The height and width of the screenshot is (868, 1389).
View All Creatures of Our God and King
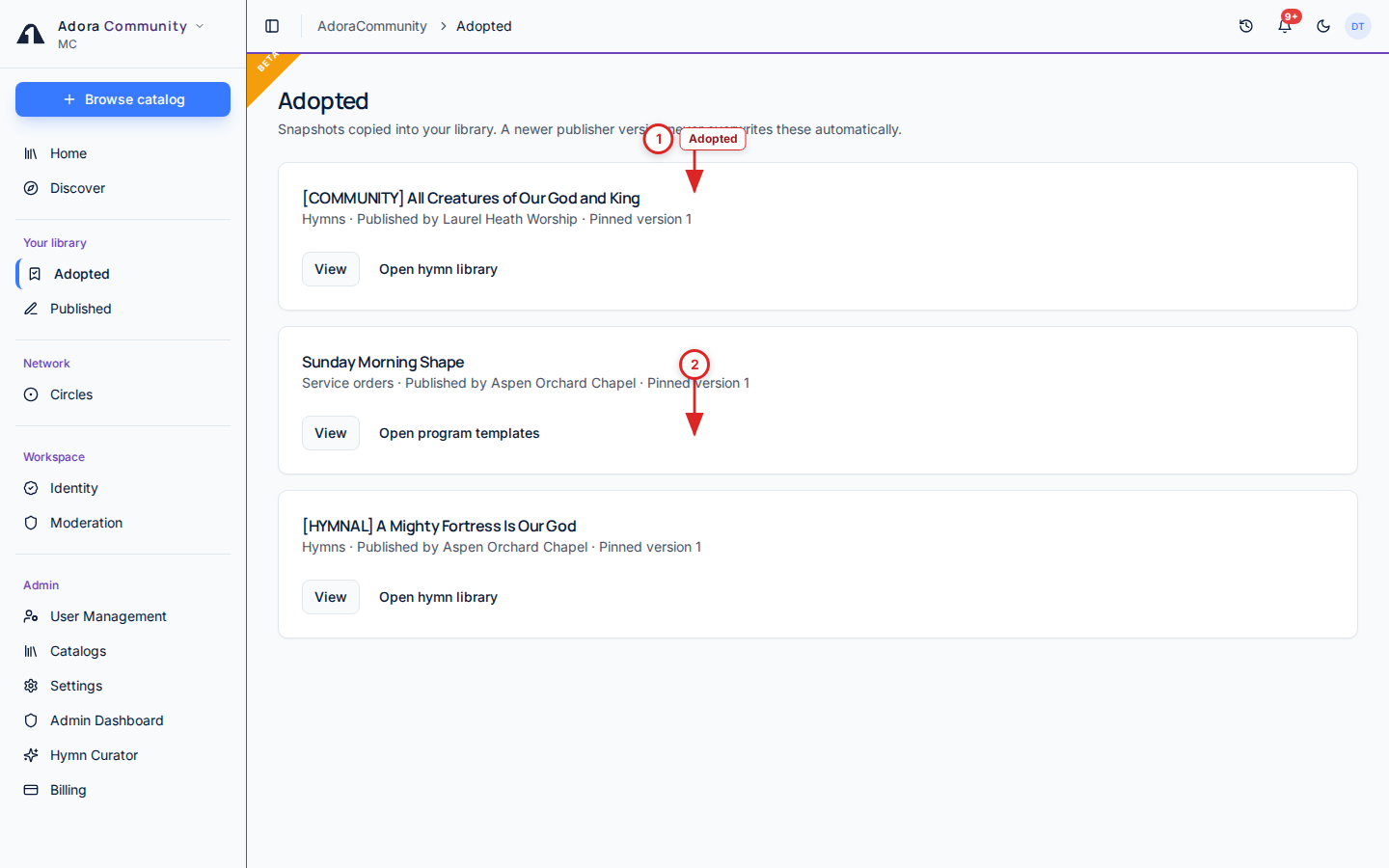coord(331,269)
